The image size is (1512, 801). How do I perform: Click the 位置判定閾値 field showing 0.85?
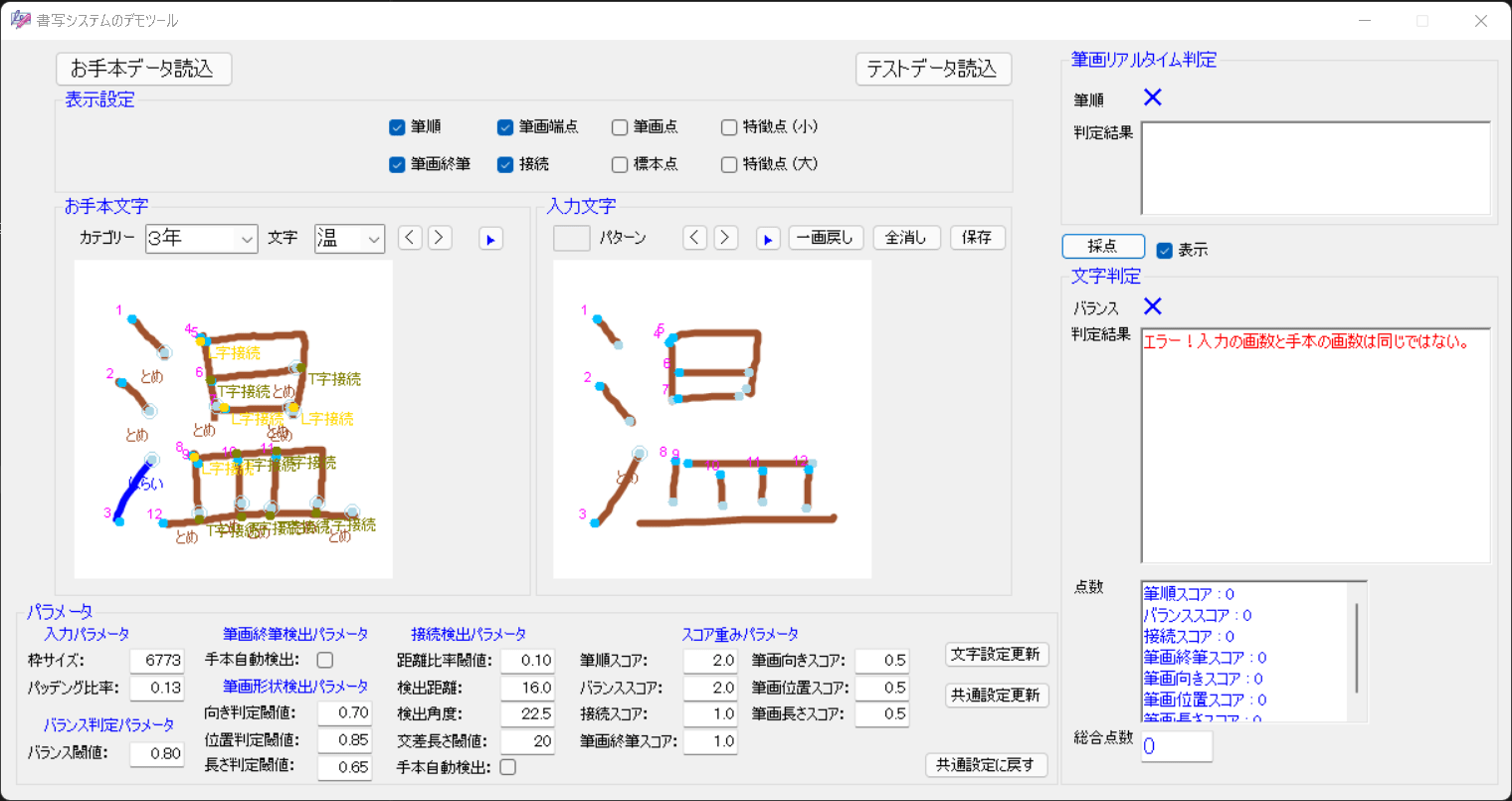345,740
